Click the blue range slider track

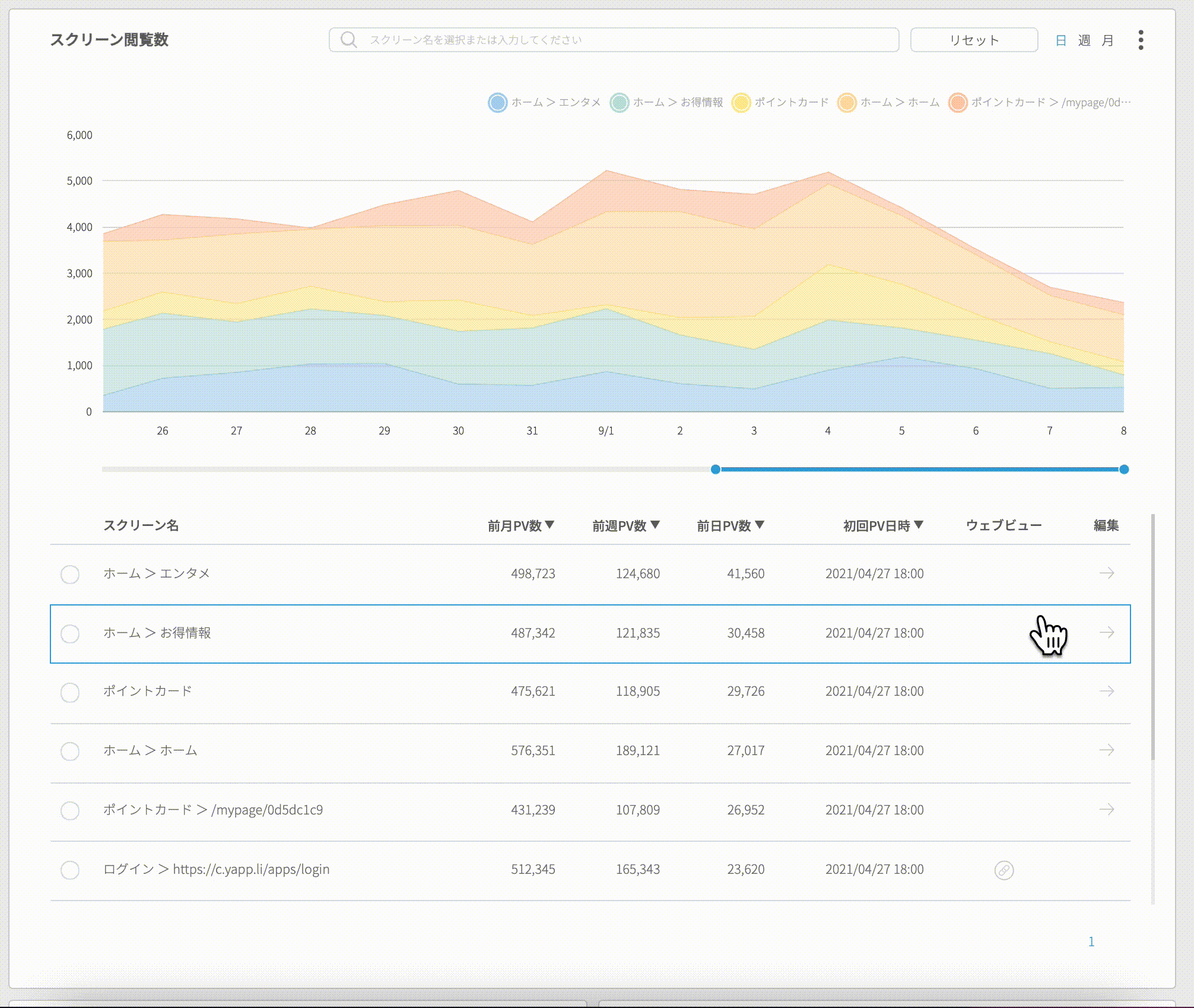pos(919,470)
